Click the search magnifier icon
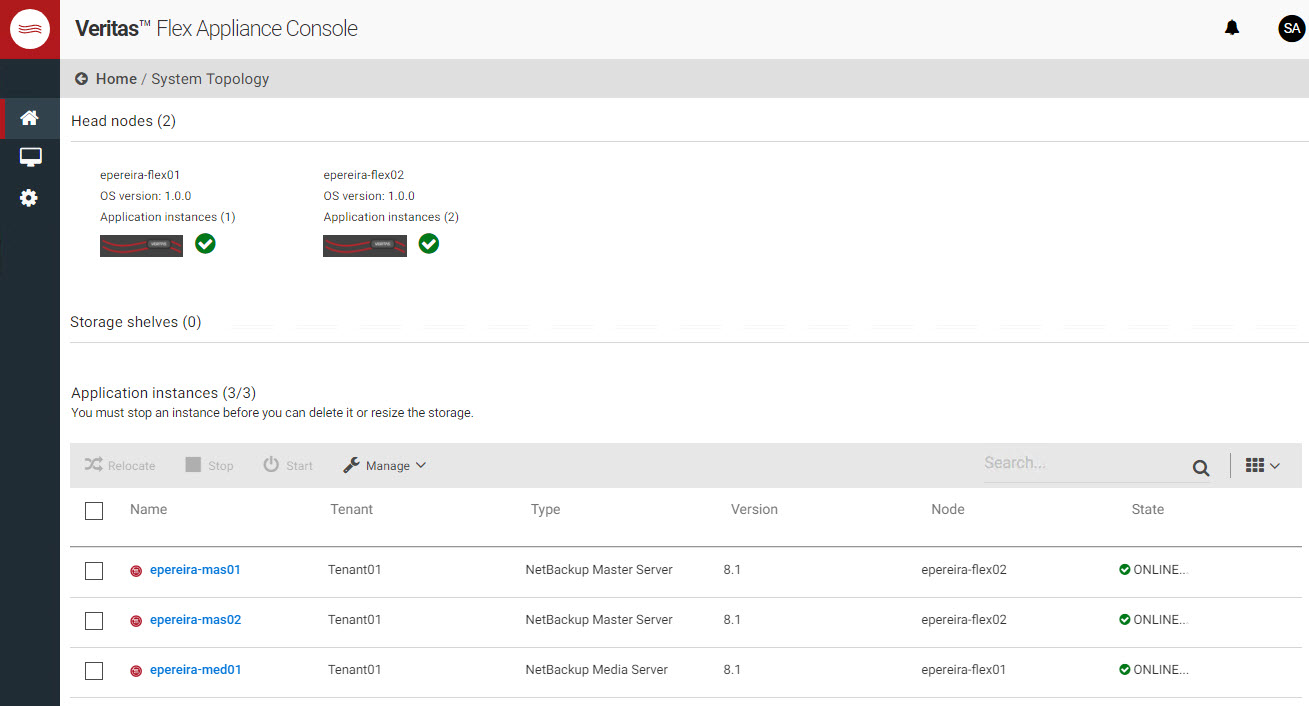The height and width of the screenshot is (706, 1309). pos(1200,468)
